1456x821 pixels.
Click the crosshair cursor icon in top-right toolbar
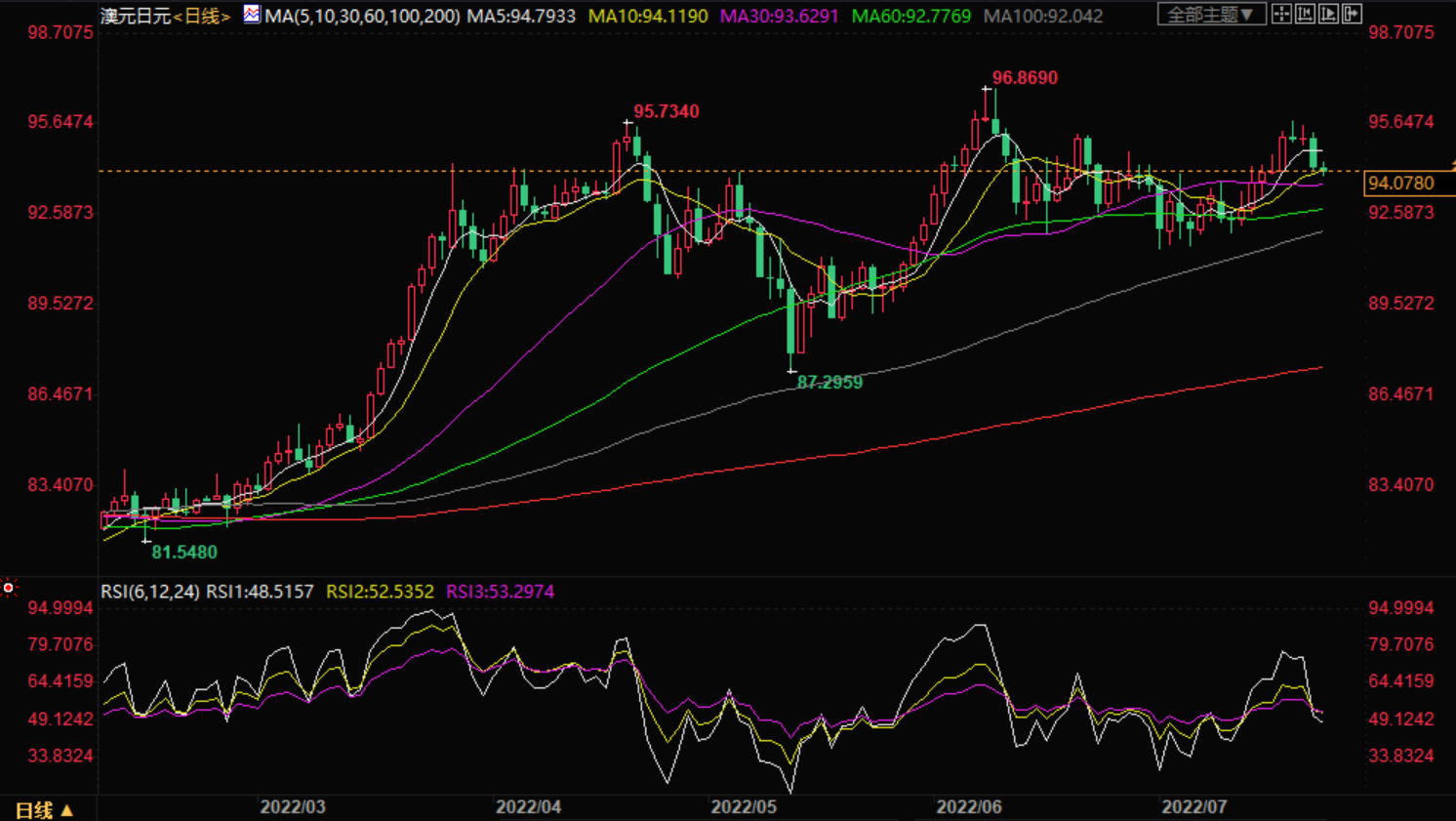point(1281,14)
